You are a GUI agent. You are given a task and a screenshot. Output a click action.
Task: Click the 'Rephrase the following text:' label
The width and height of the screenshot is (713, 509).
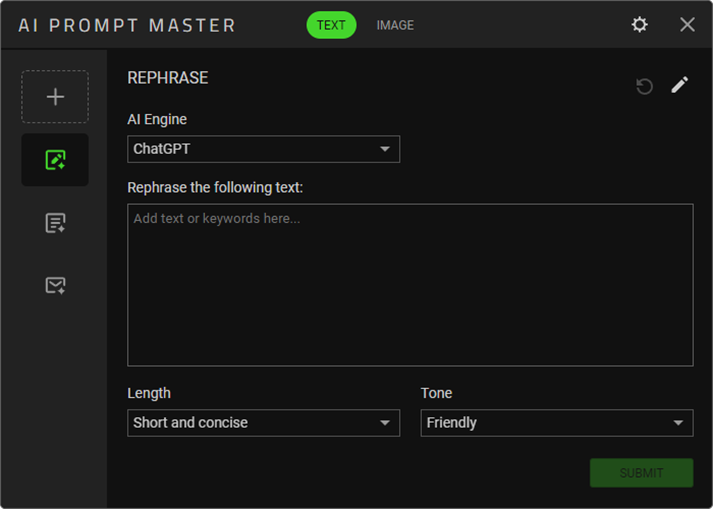[x=215, y=187]
